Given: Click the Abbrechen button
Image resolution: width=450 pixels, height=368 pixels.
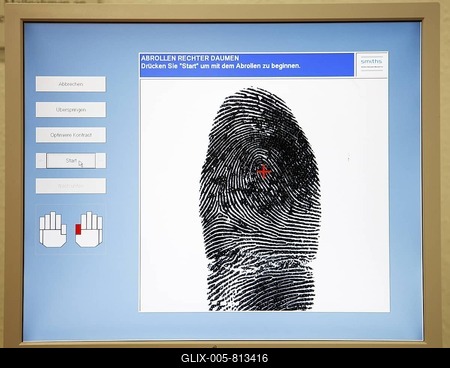Looking at the screenshot, I should [71, 84].
